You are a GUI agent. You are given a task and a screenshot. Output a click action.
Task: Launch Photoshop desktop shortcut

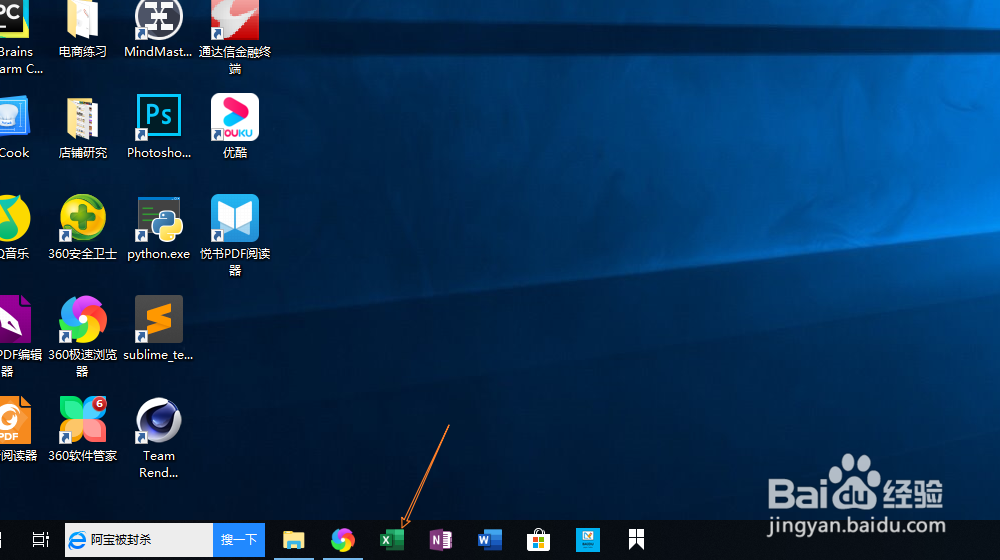(x=159, y=127)
